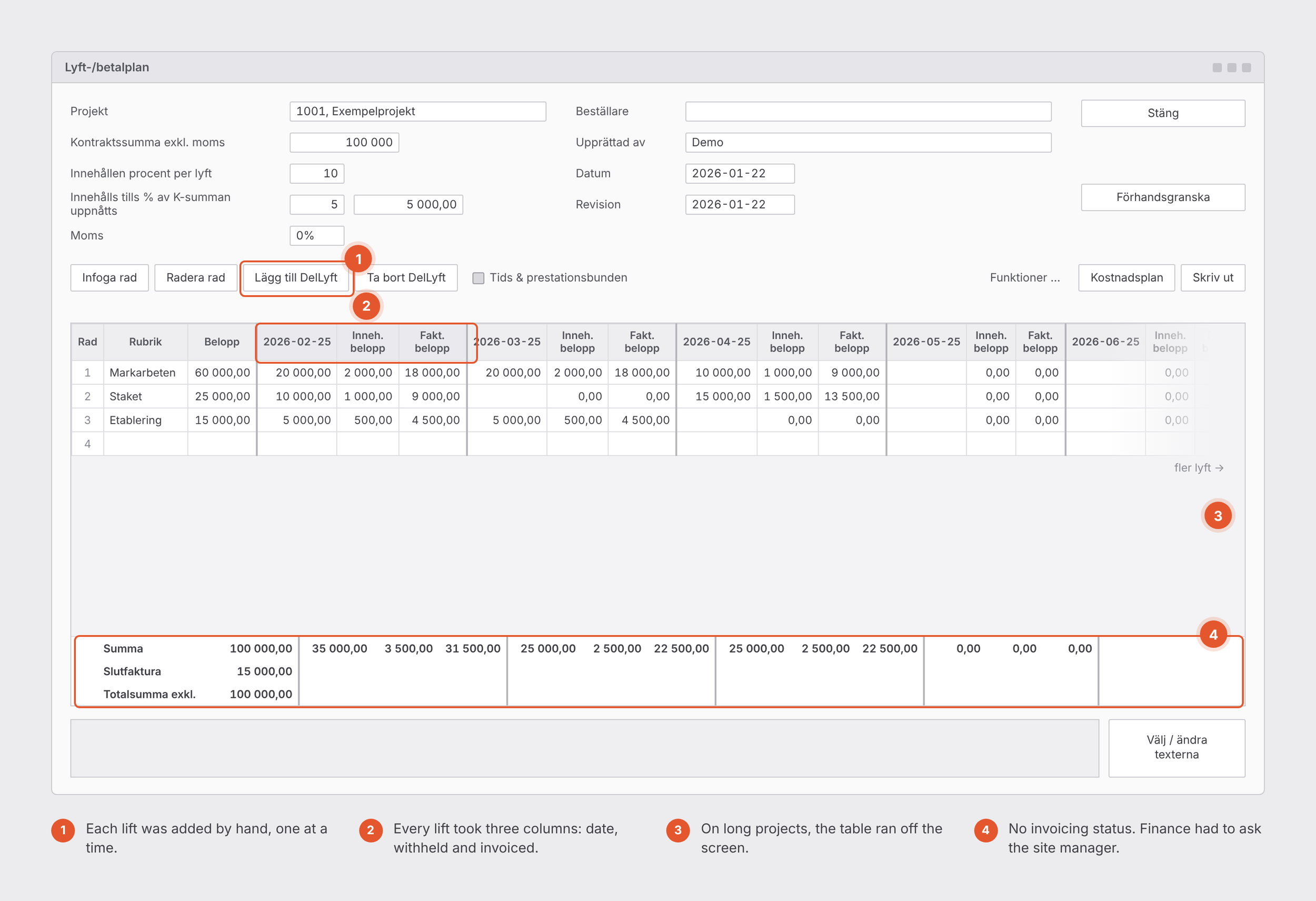Click the 5 000,00 innehålls amount field

coord(408,205)
